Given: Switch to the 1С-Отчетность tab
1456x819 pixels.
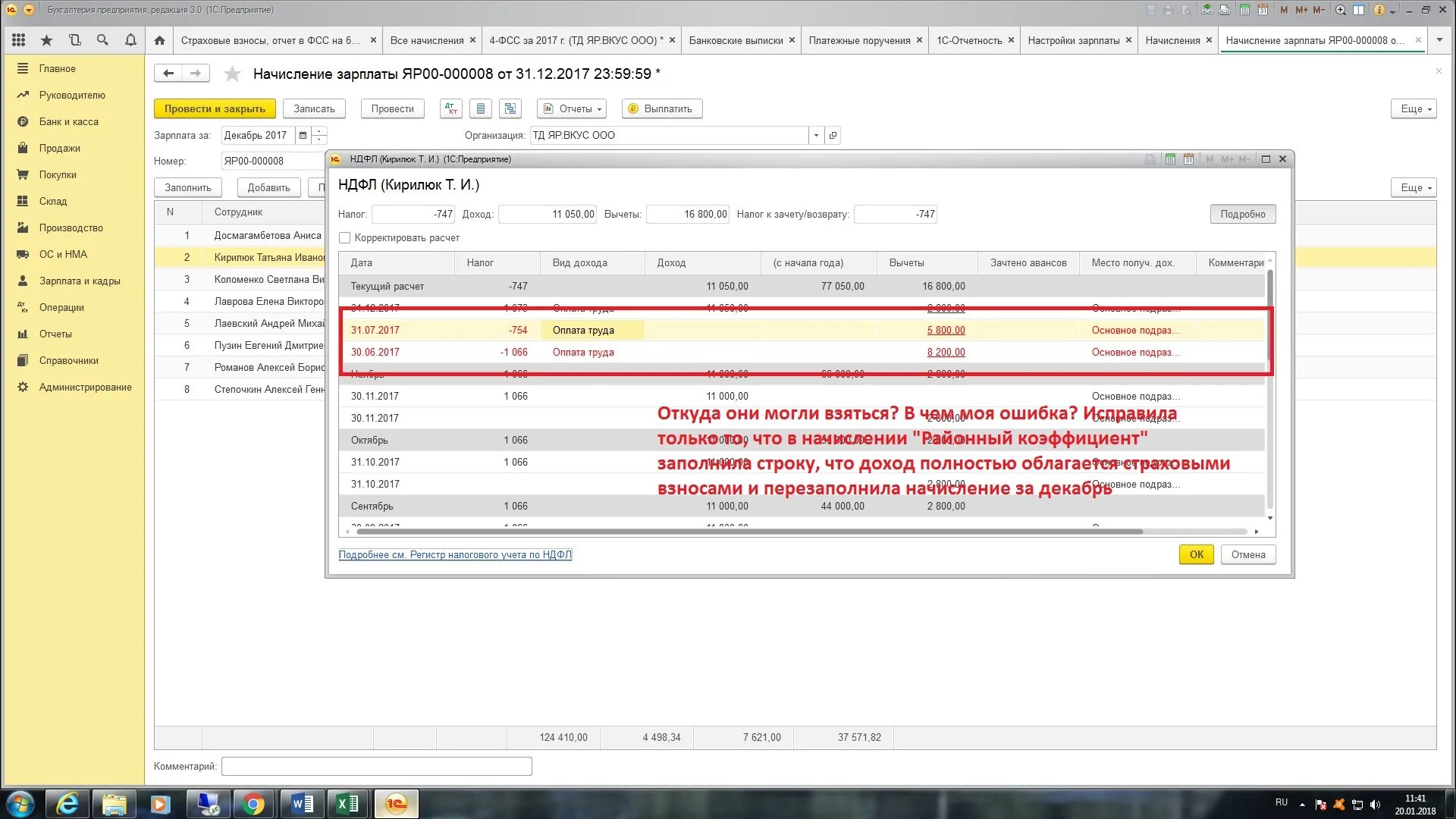Looking at the screenshot, I should tap(969, 40).
